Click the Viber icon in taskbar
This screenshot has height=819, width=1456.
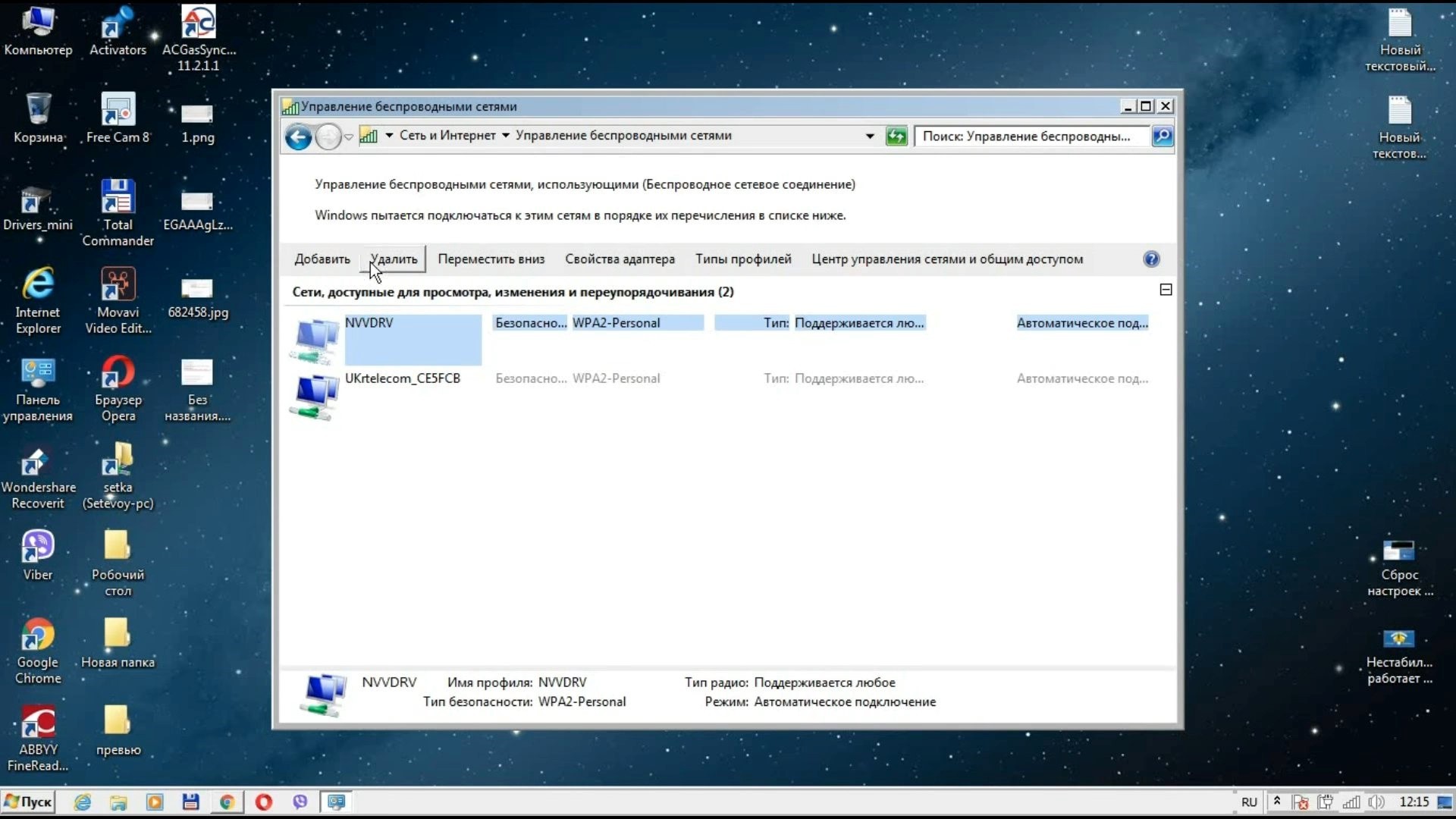[300, 802]
